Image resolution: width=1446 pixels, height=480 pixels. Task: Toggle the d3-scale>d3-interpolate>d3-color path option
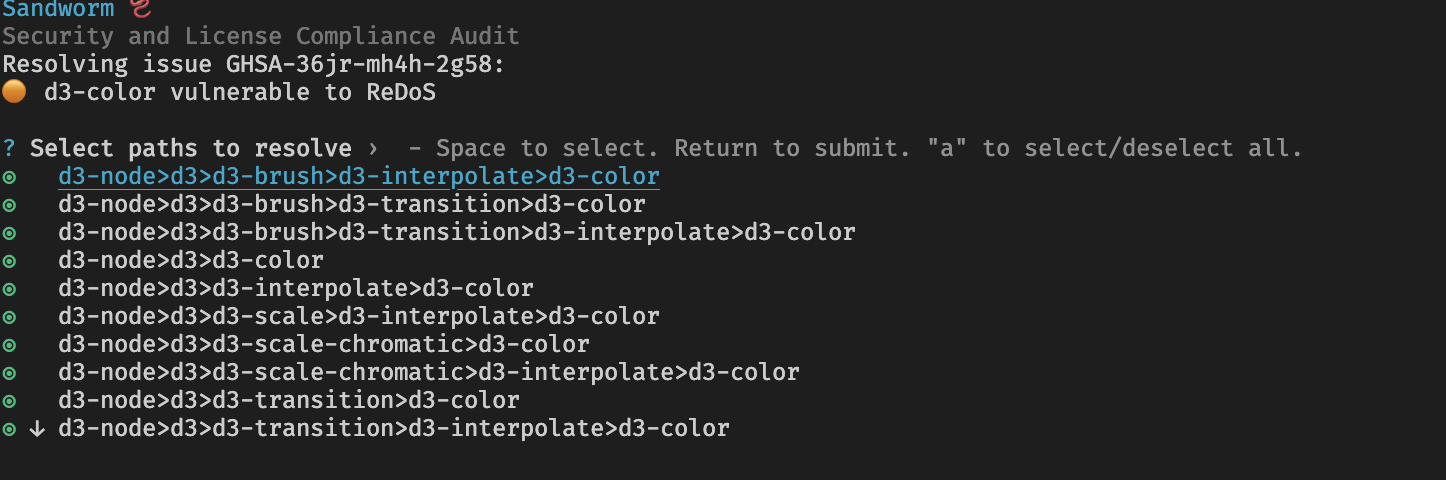pyautogui.click(x=358, y=317)
